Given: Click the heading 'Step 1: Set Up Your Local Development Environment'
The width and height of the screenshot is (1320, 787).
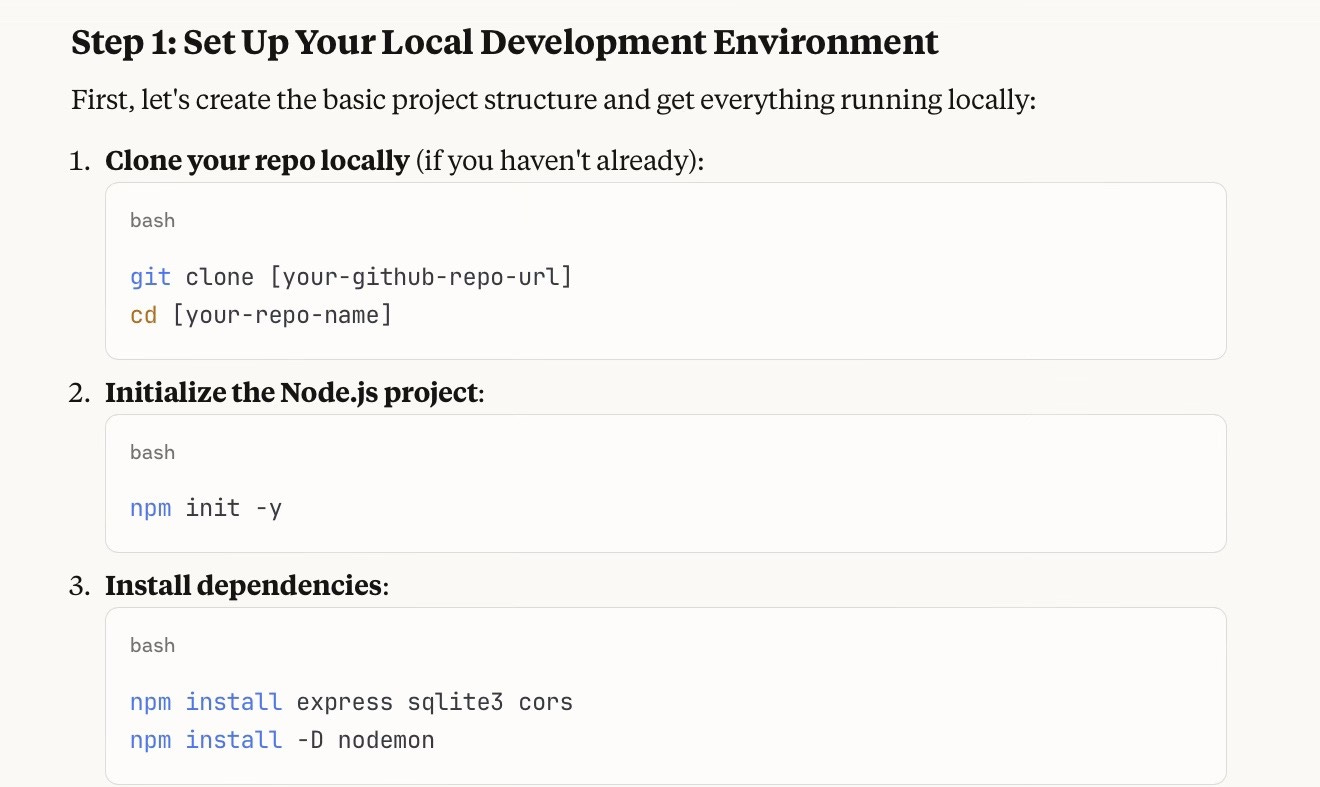Looking at the screenshot, I should click(505, 42).
